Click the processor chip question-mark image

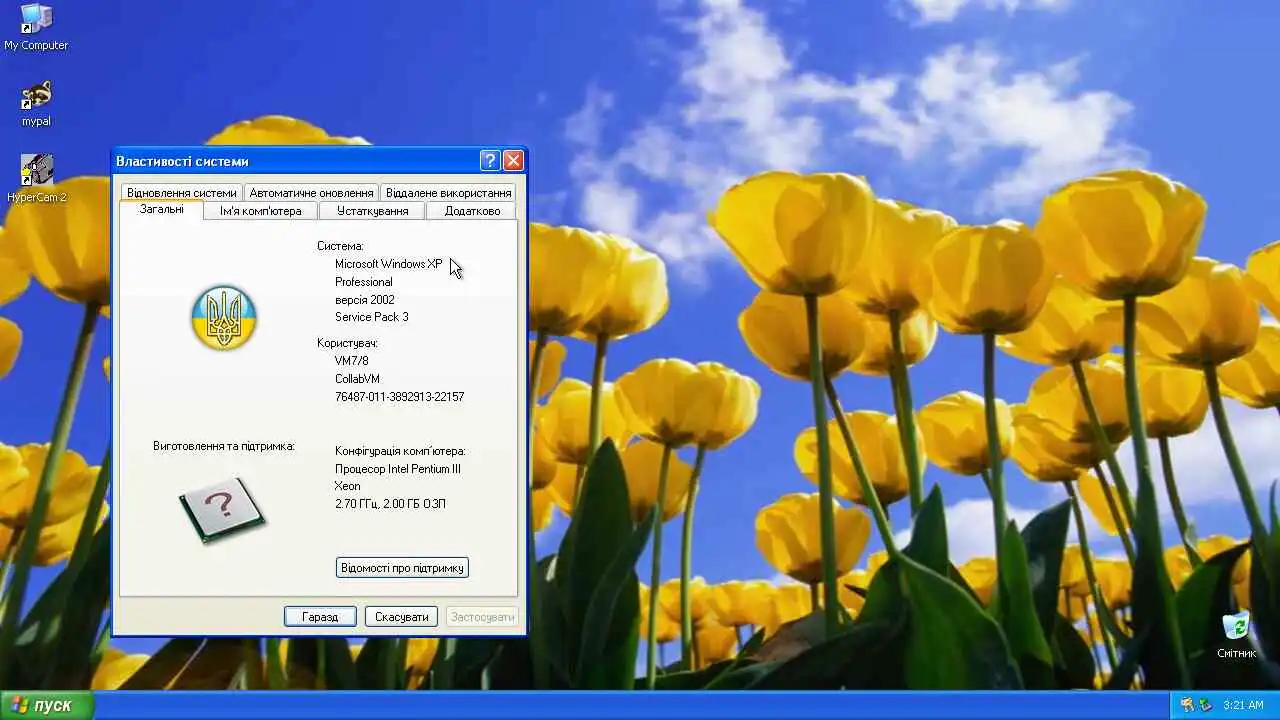pyautogui.click(x=222, y=509)
